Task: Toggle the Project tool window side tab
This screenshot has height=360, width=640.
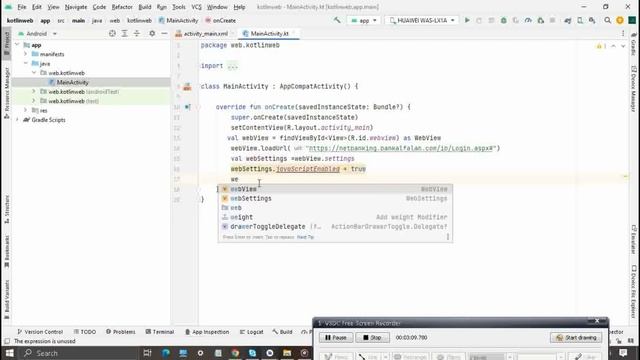Action: 7,44
